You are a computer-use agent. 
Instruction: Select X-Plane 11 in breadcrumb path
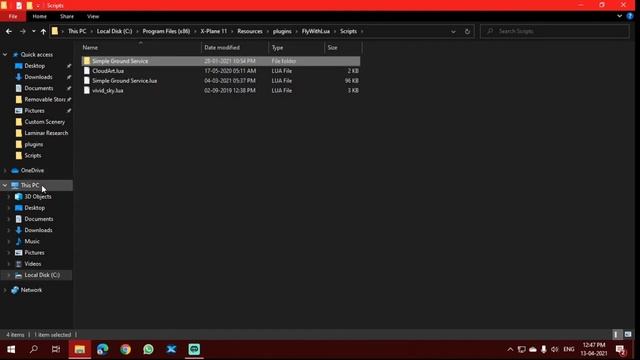click(213, 31)
